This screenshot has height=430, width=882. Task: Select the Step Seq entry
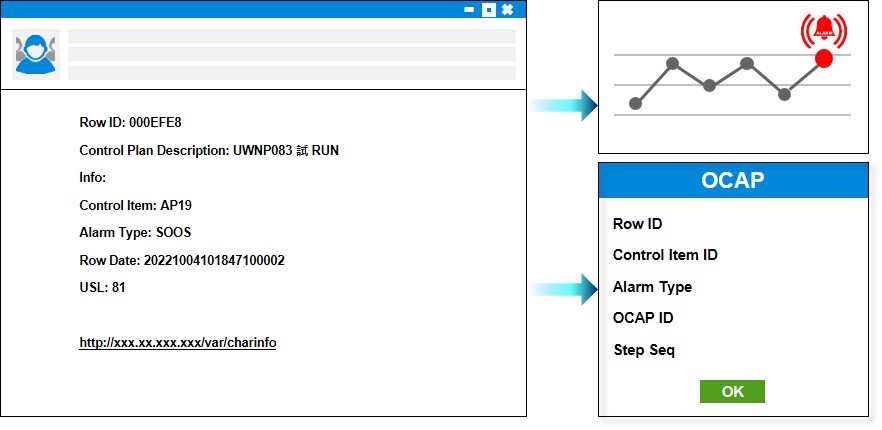[x=644, y=350]
